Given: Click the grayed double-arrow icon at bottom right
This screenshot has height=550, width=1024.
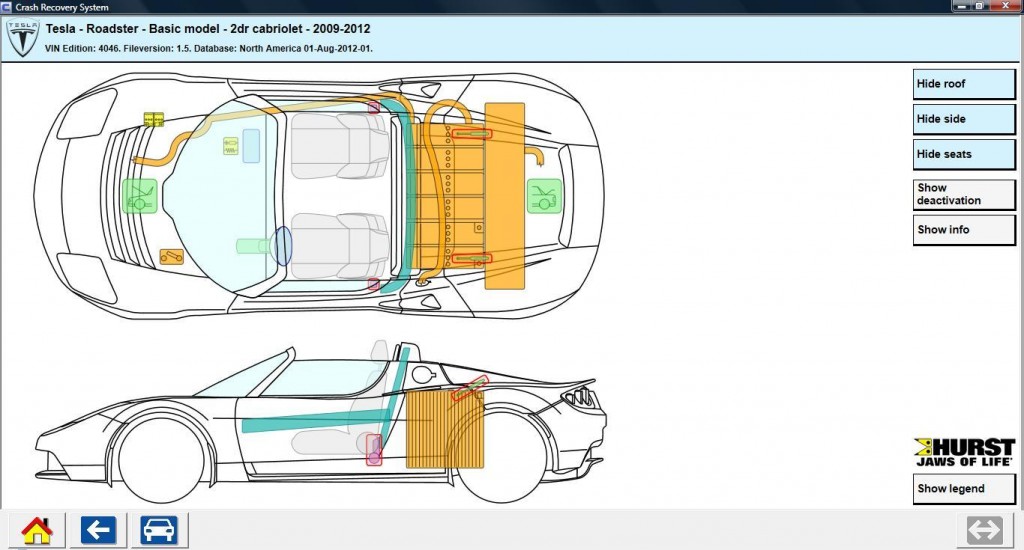Looking at the screenshot, I should coord(984,530).
